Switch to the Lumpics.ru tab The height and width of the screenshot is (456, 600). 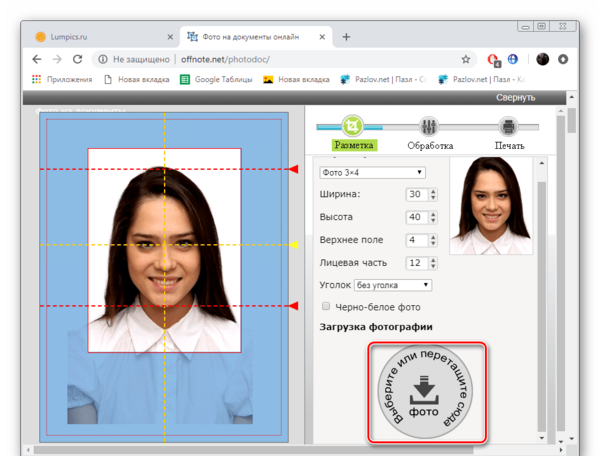(103, 37)
